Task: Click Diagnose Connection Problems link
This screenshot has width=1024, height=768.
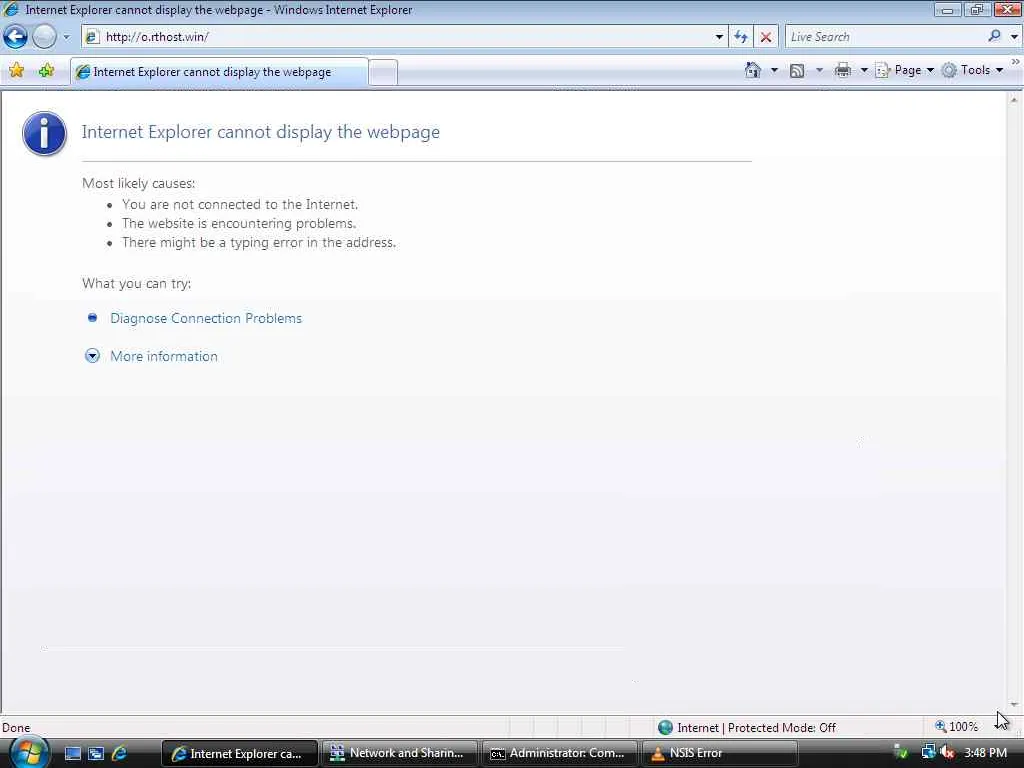Action: [206, 318]
